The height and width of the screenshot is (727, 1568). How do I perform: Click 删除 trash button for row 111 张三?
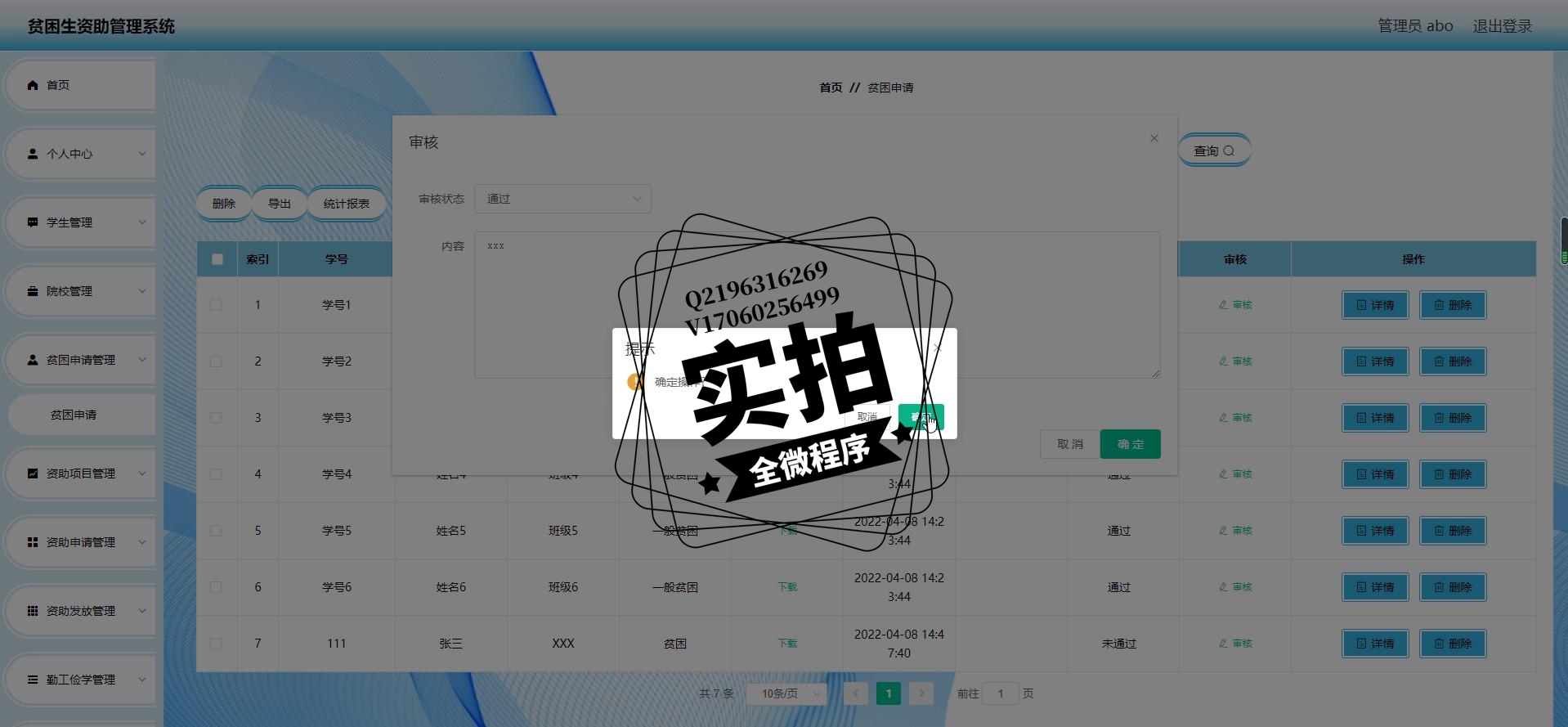click(x=1453, y=644)
